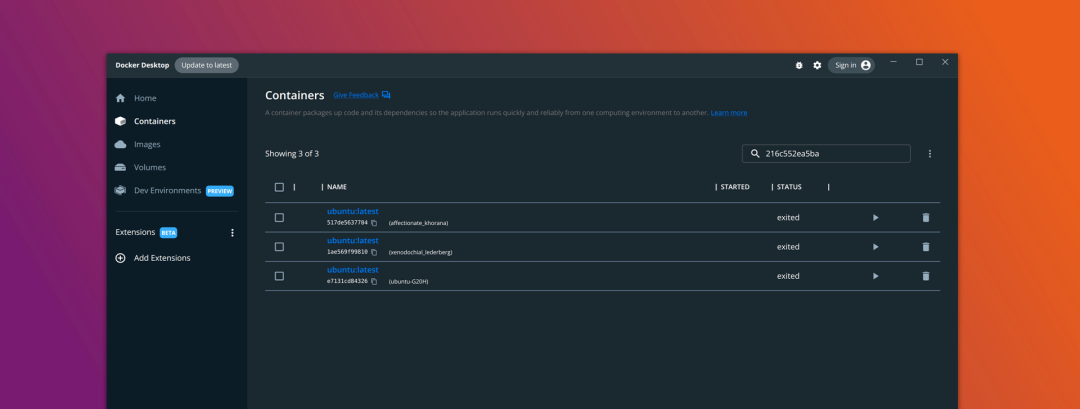Open ubuntu:latest link for ubuntu-G20H
This screenshot has width=1080, height=409.
(353, 270)
